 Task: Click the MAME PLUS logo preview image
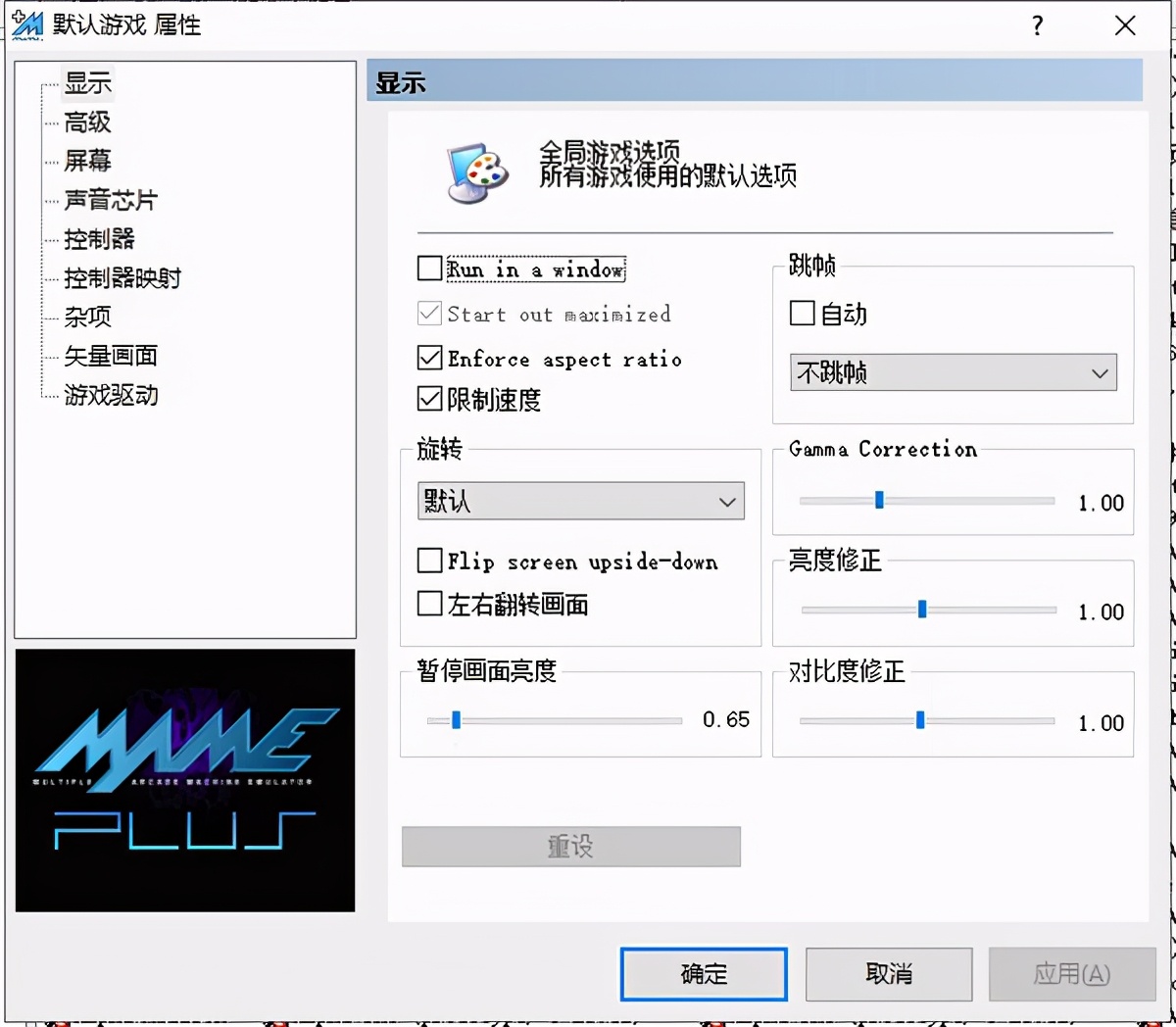point(184,779)
